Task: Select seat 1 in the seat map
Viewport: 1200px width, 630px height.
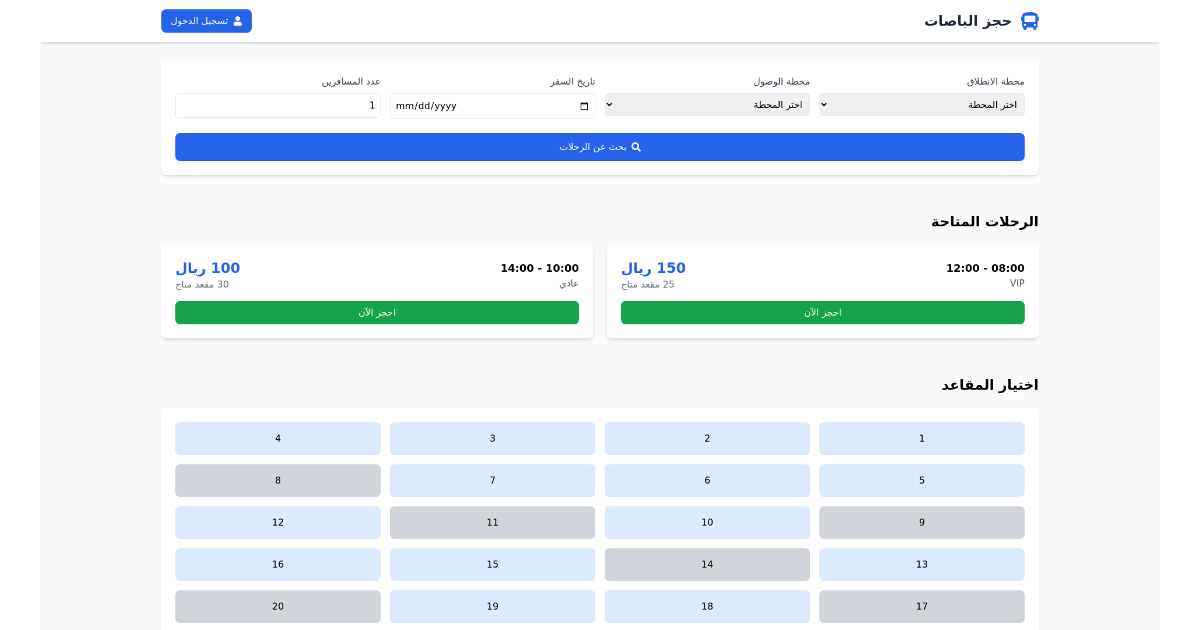Action: coord(921,438)
